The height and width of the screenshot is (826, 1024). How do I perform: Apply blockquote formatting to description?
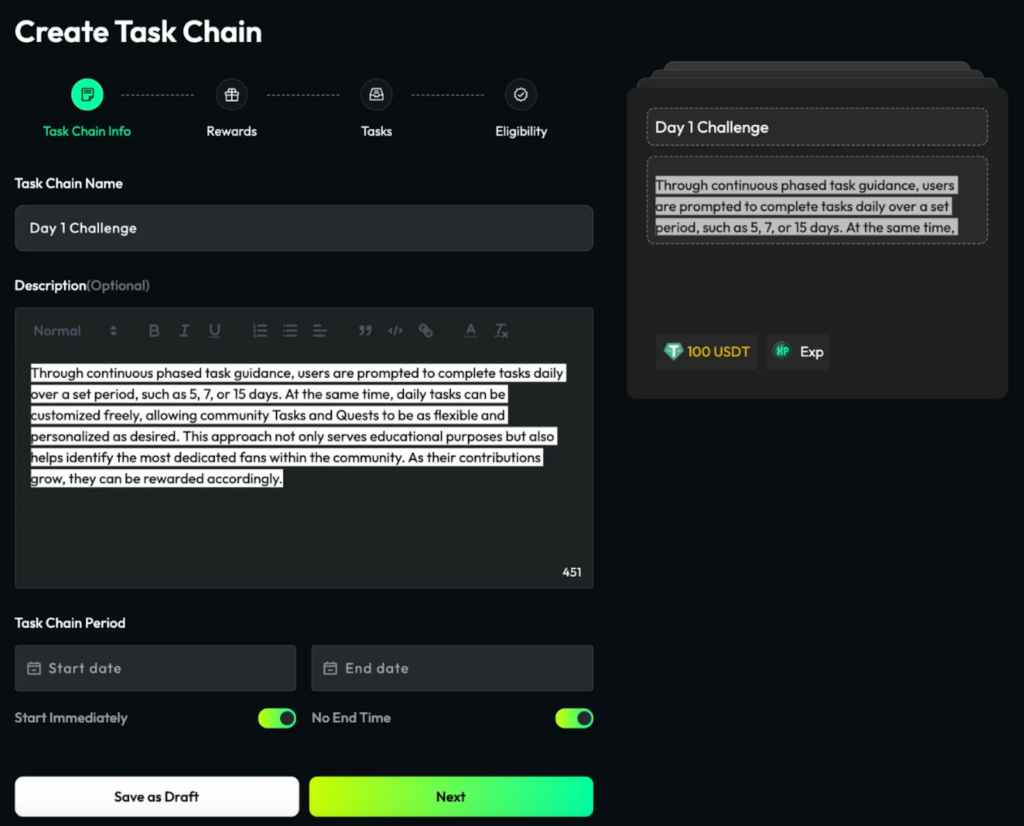[x=365, y=331]
